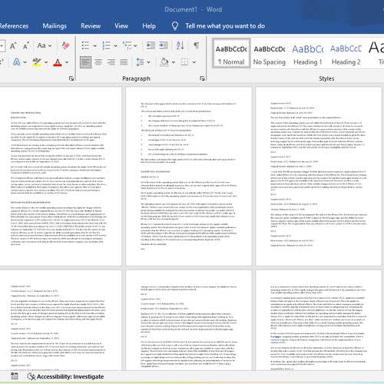Viewport: 384px width, 384px height.
Task: Open the Multilevel List dropdown arrow
Action: click(x=136, y=46)
